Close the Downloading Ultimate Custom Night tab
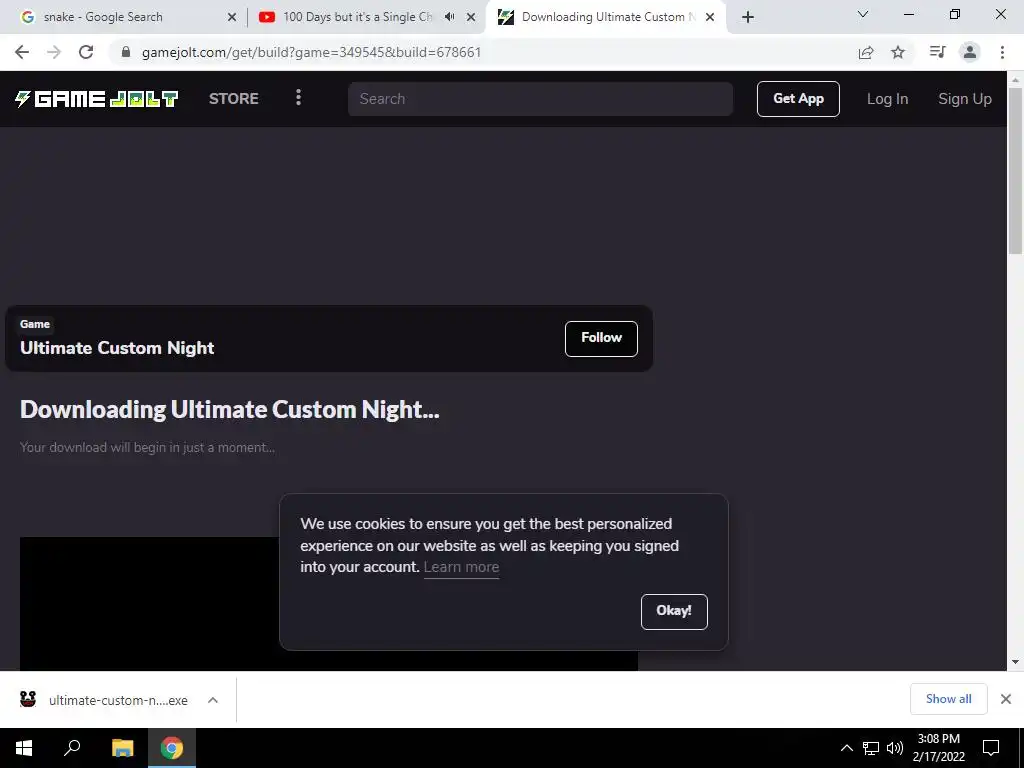Screen dimensions: 1024x768 (710, 17)
